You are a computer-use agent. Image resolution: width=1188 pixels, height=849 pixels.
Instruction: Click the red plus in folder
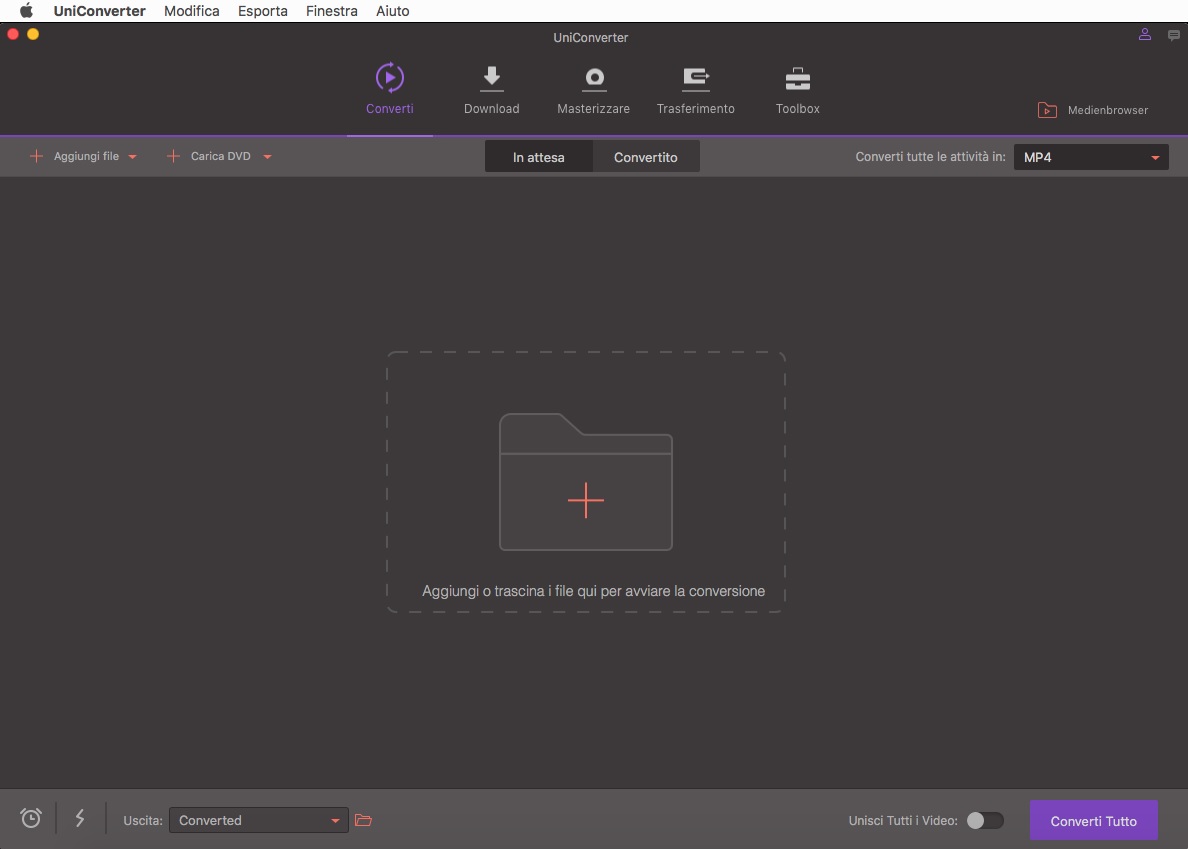pyautogui.click(x=586, y=500)
